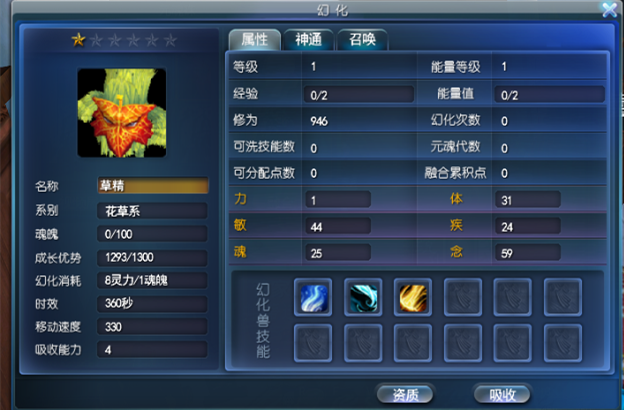Viewport: 624px width, 410px height.
Task: Click the 草精 creature portrait
Action: [122, 113]
